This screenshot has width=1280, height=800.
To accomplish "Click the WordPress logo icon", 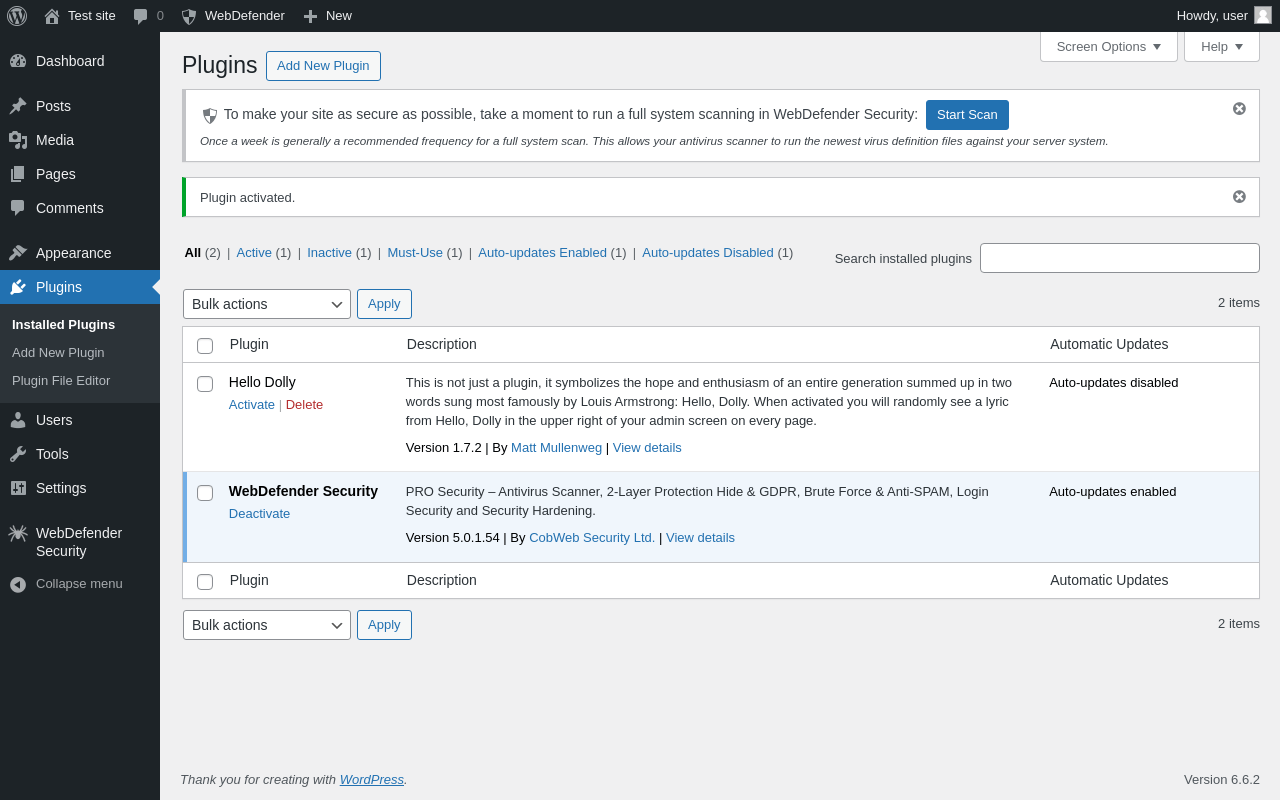I will 17,16.
